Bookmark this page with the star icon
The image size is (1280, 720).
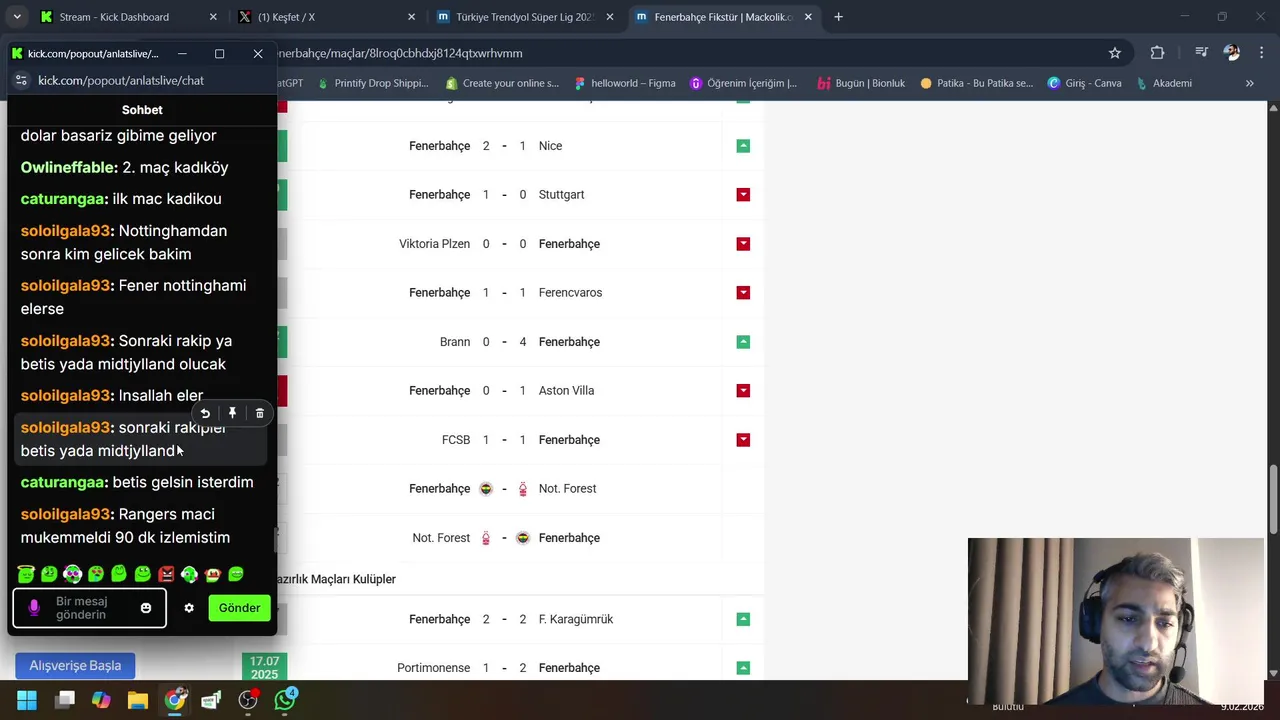point(1115,53)
